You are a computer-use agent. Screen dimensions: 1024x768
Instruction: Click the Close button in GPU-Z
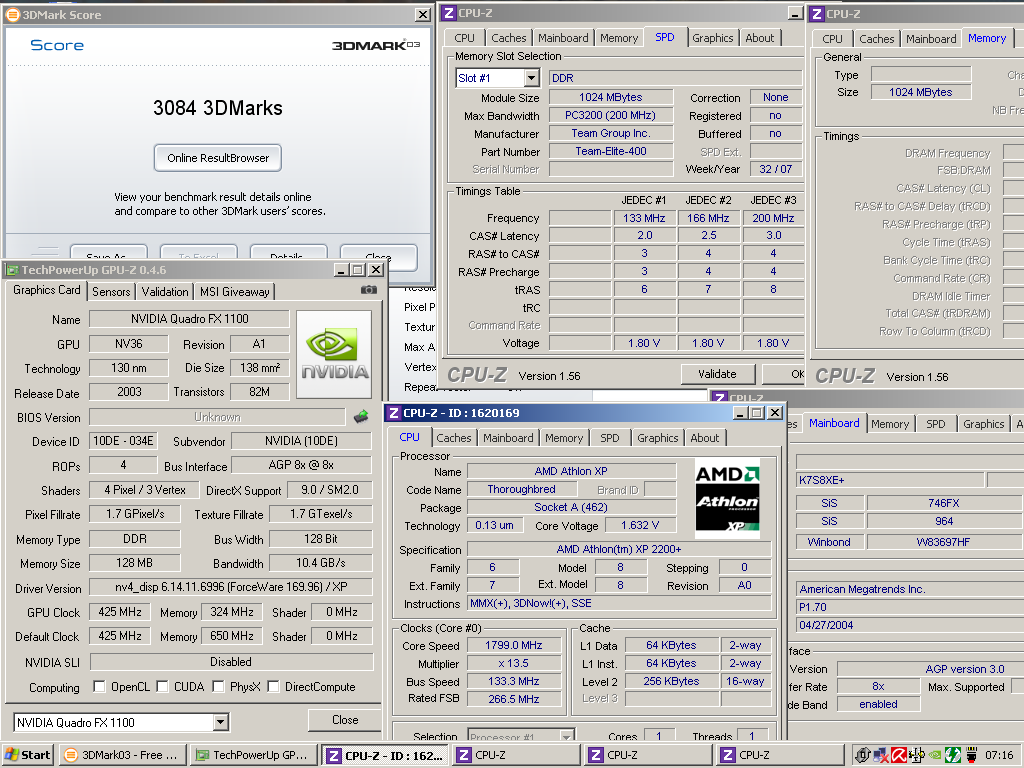point(345,720)
